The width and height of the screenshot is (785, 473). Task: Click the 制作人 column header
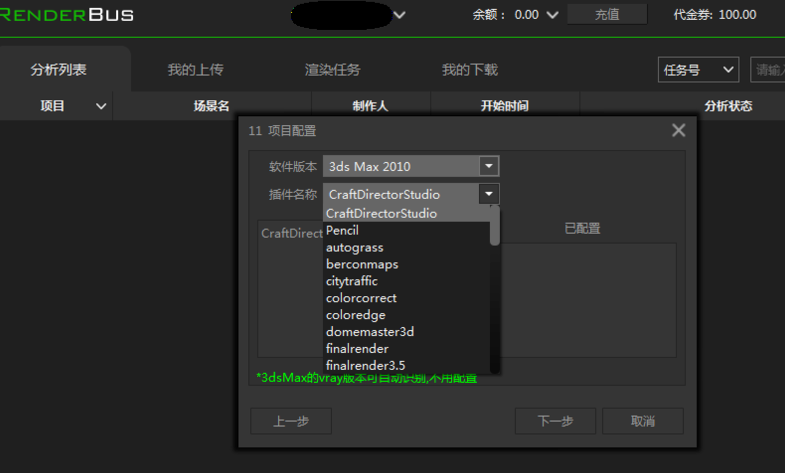pyautogui.click(x=370, y=106)
